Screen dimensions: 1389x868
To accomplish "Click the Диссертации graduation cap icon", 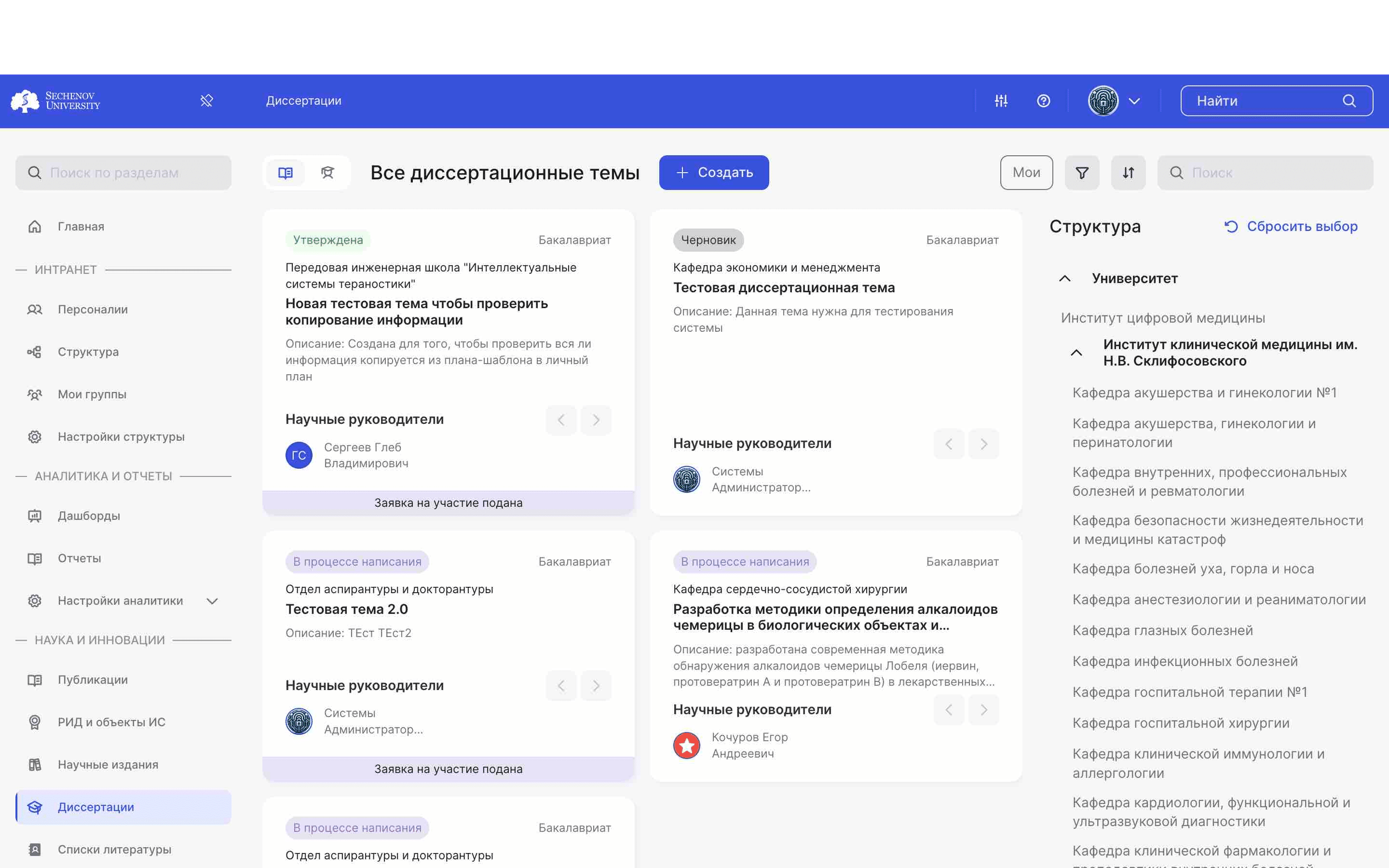I will [x=34, y=808].
